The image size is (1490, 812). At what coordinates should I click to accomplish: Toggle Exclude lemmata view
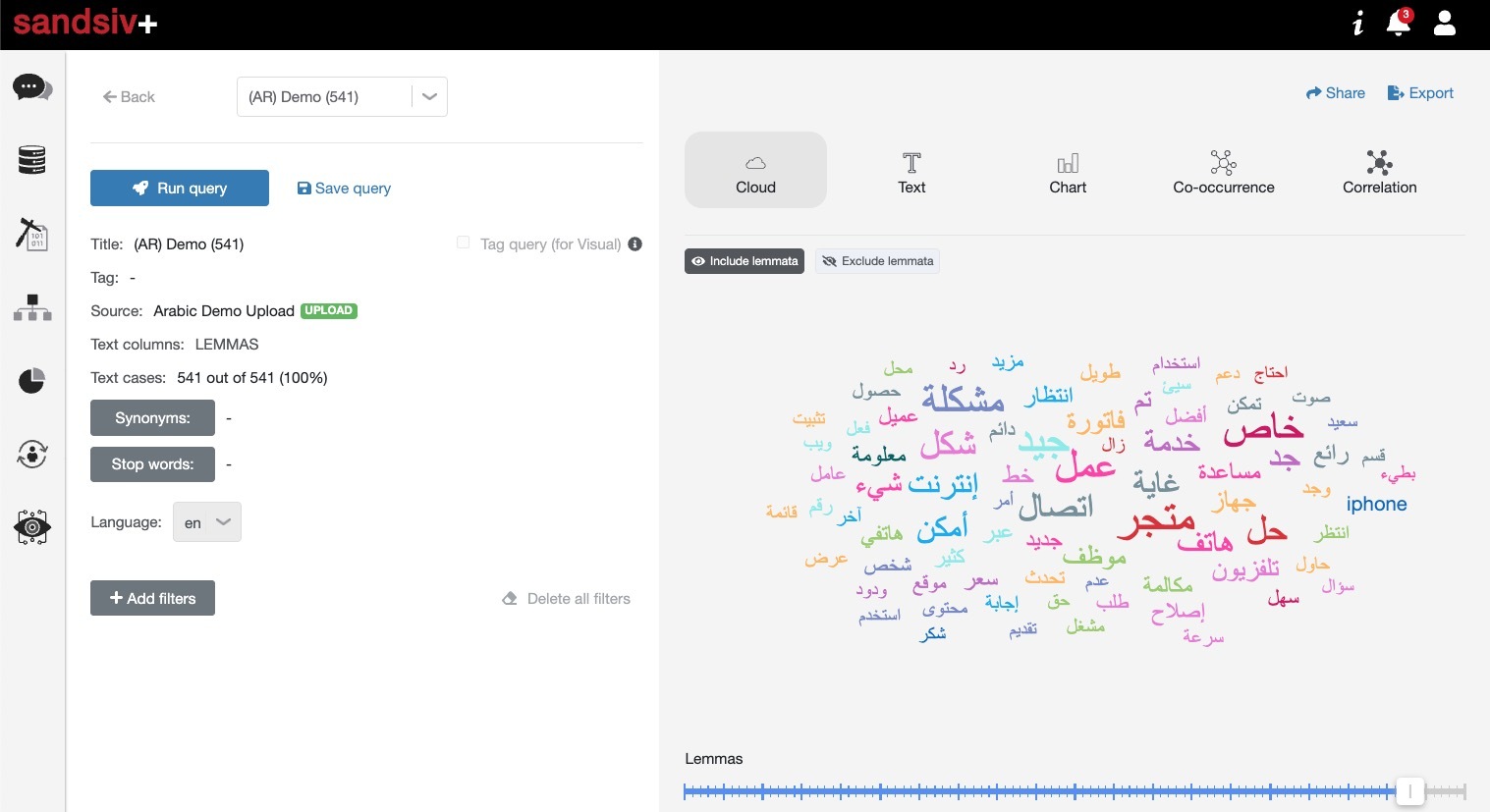coord(878,261)
